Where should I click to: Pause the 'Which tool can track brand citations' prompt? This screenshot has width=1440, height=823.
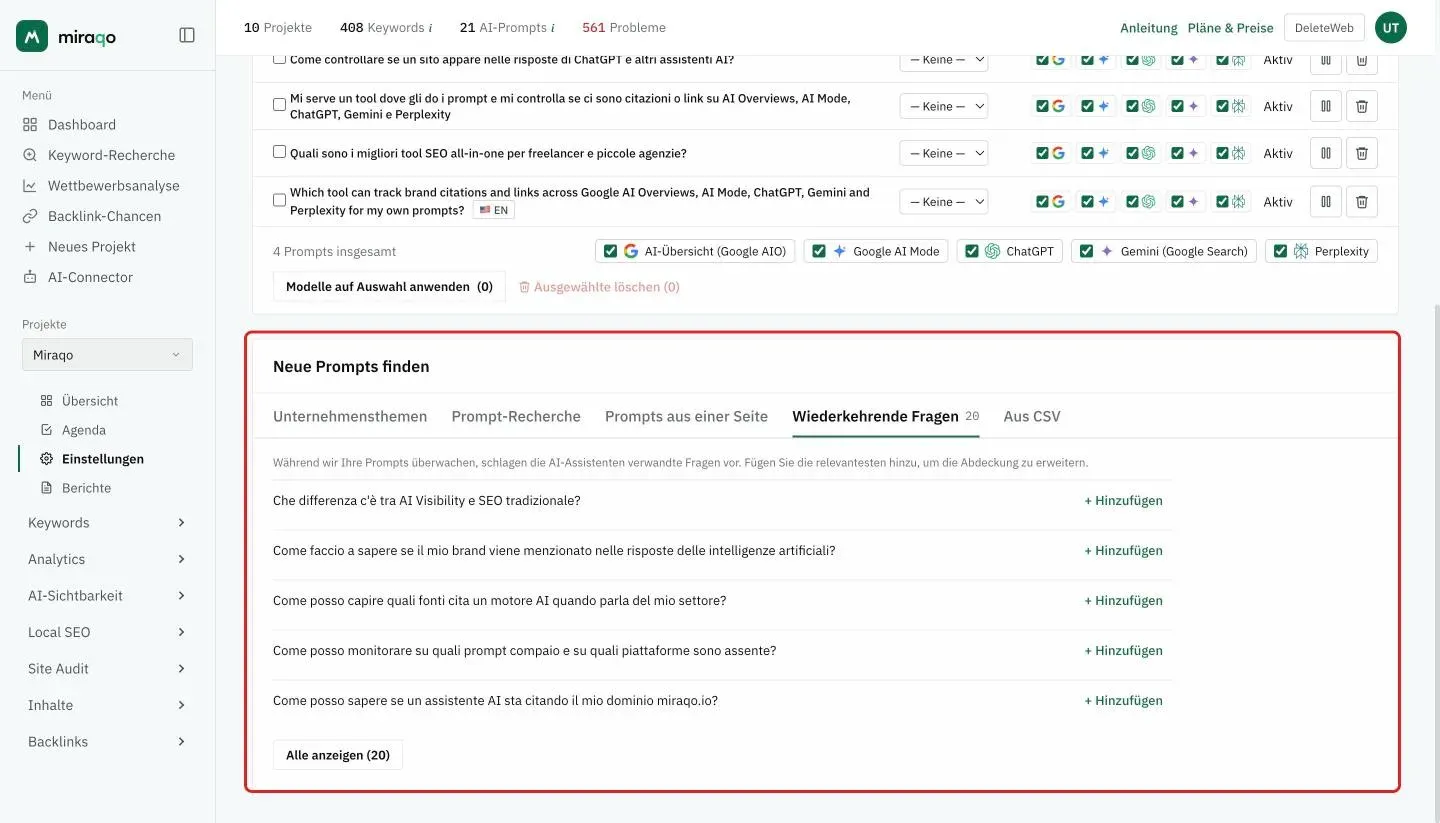point(1325,201)
